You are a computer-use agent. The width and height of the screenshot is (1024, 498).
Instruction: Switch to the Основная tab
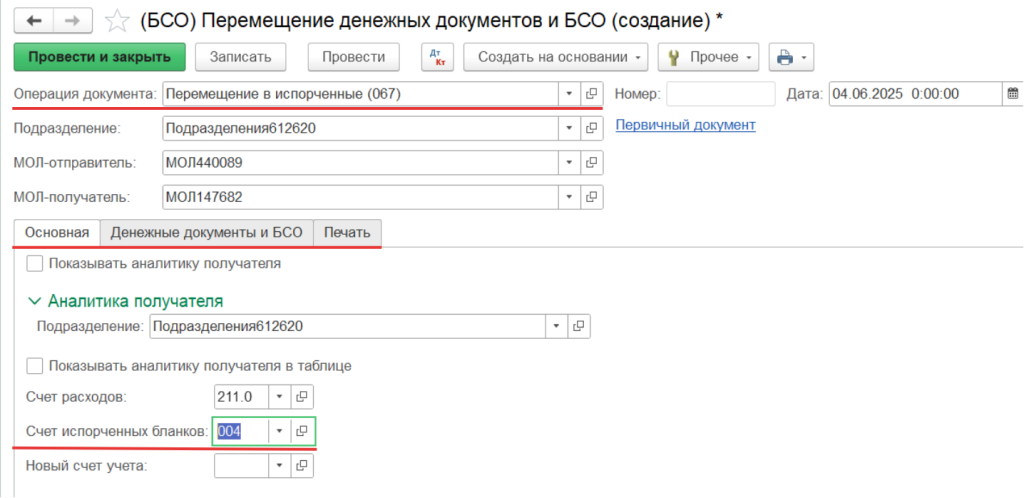57,233
